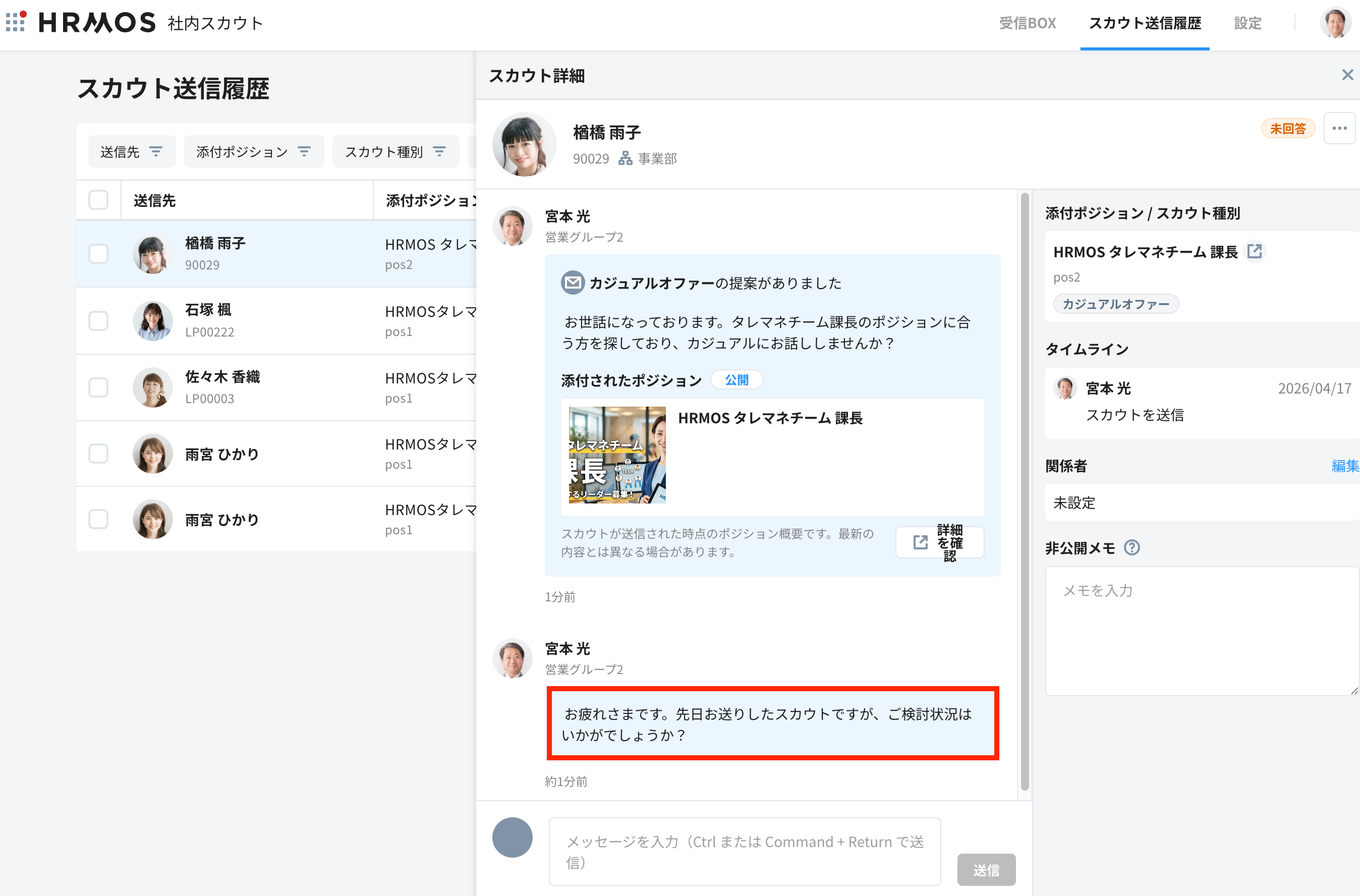Click the 1分前 timestamp

click(x=560, y=596)
